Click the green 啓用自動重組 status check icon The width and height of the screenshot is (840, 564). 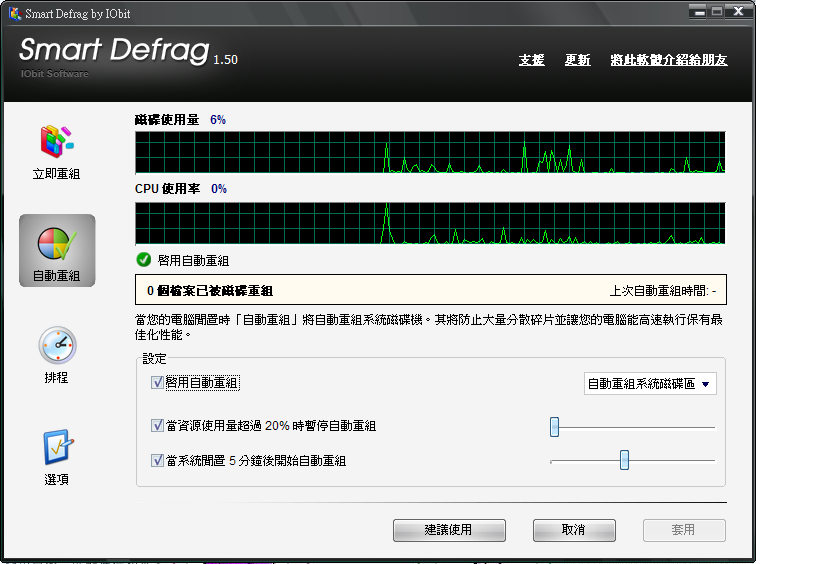pyautogui.click(x=144, y=260)
